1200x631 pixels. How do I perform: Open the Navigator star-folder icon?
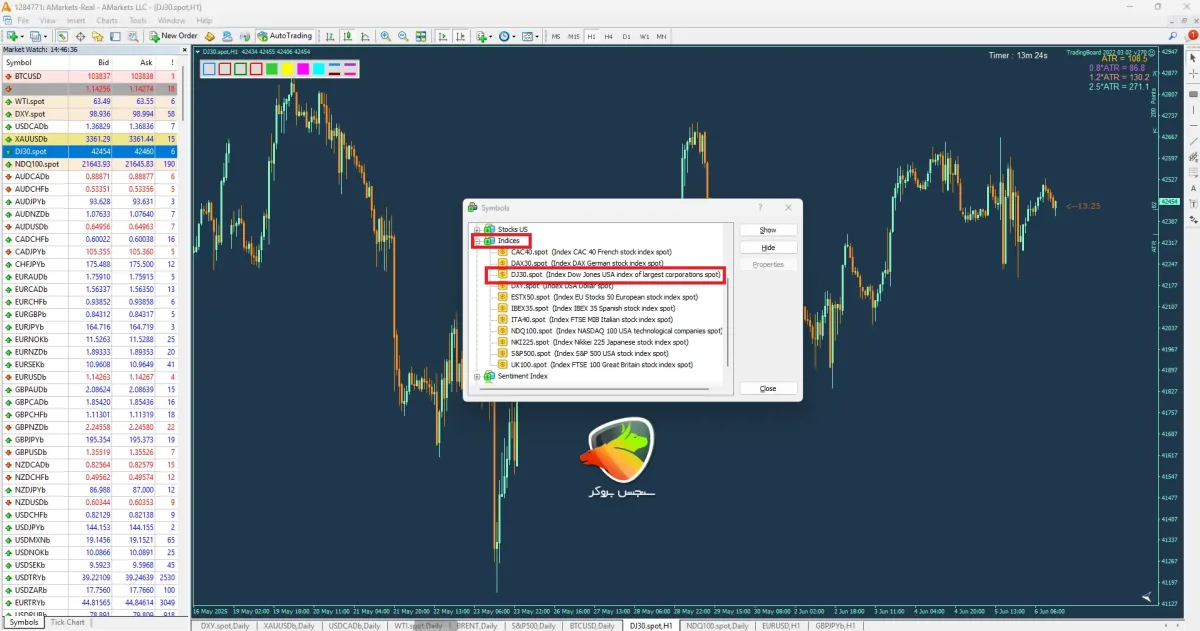click(x=97, y=36)
